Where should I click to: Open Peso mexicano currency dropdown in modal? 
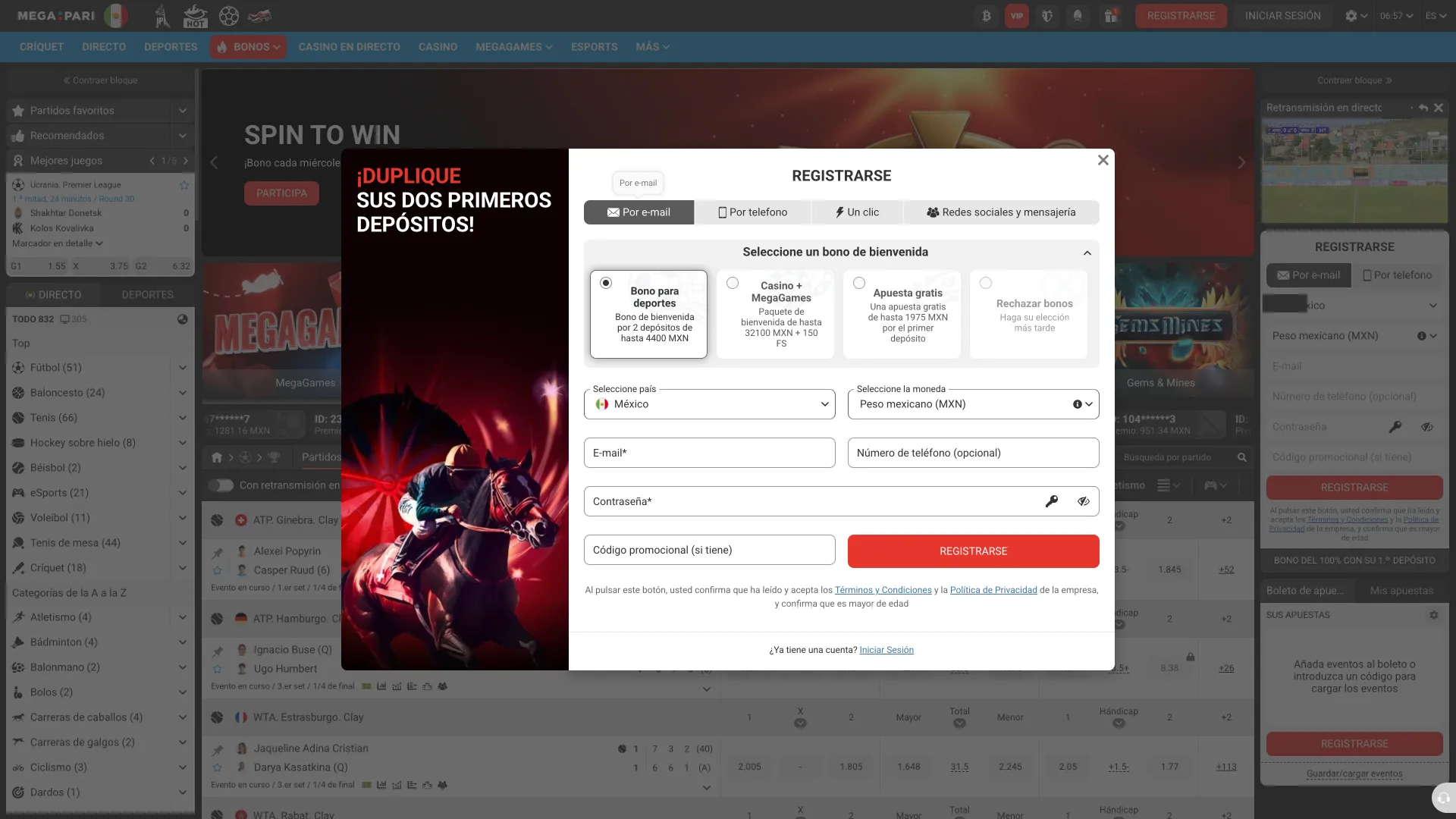tap(974, 404)
